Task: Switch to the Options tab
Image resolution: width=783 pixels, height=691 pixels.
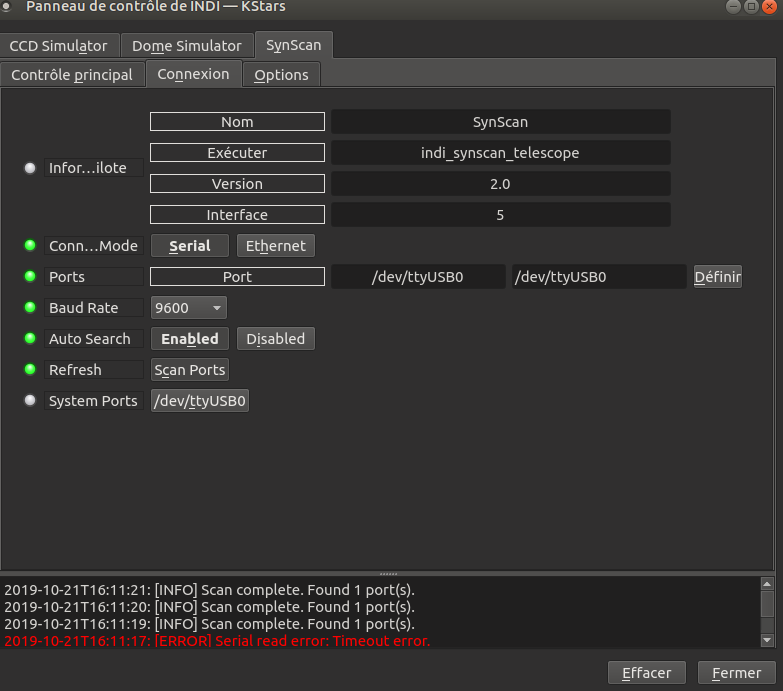Action: click(281, 75)
